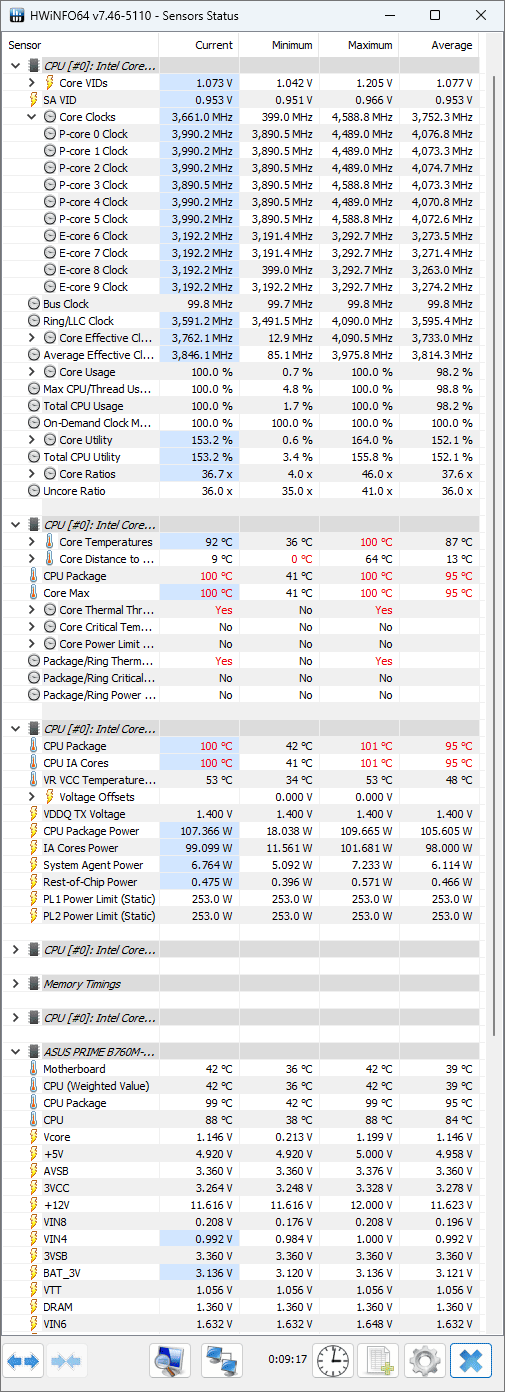
Task: Expand the Core Power Limit row
Action: pos(32,644)
